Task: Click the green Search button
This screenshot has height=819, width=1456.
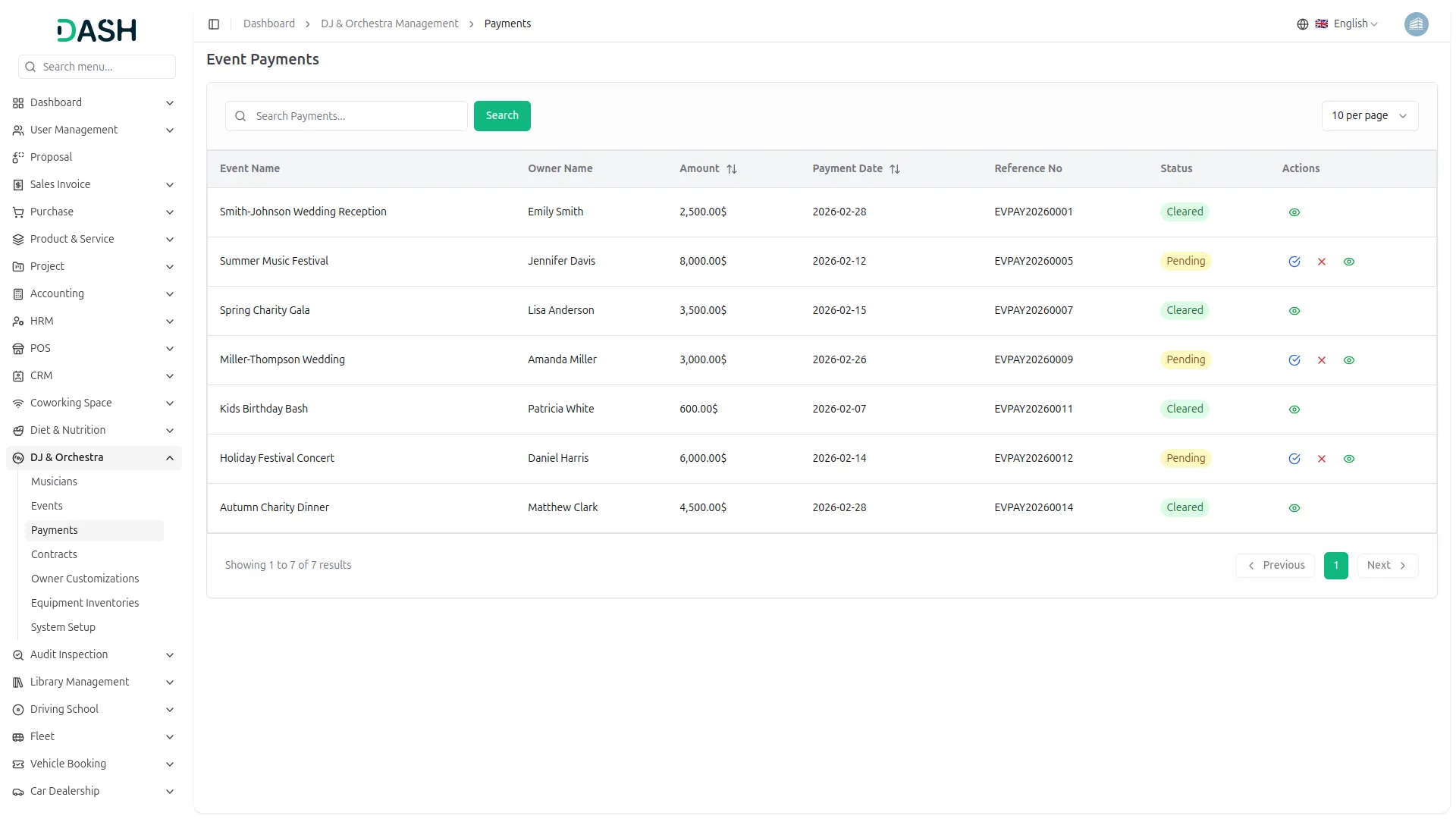Action: click(x=502, y=116)
